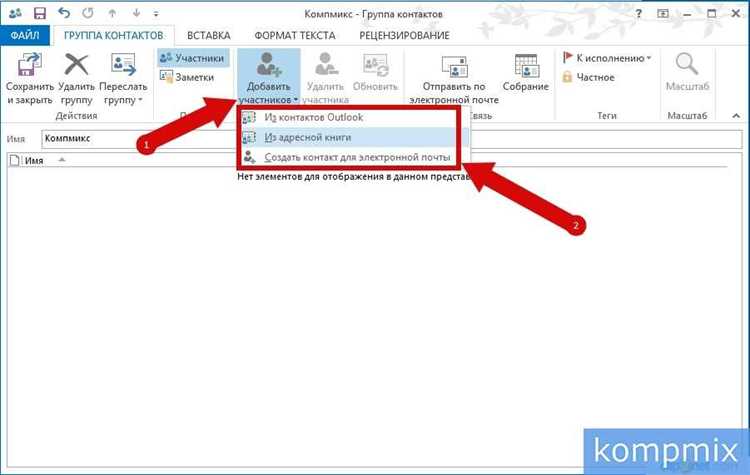This screenshot has width=750, height=475.
Task: Open the ФАЙЛ tab
Action: coord(25,35)
